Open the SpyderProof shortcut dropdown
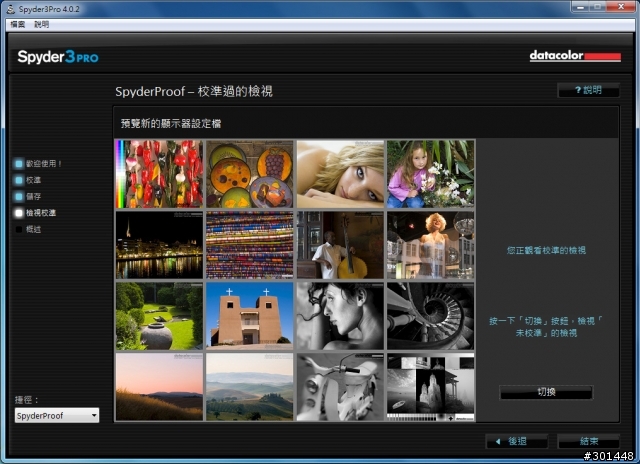 click(57, 415)
